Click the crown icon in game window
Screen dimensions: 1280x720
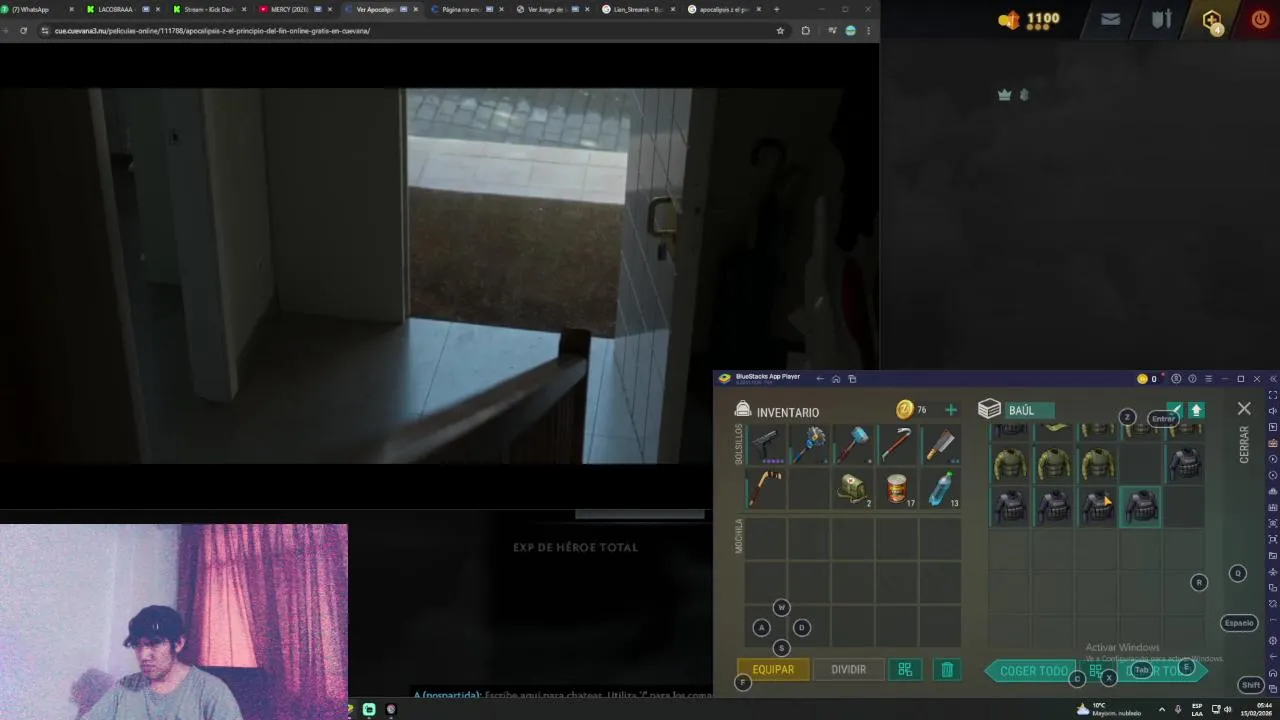[1005, 95]
